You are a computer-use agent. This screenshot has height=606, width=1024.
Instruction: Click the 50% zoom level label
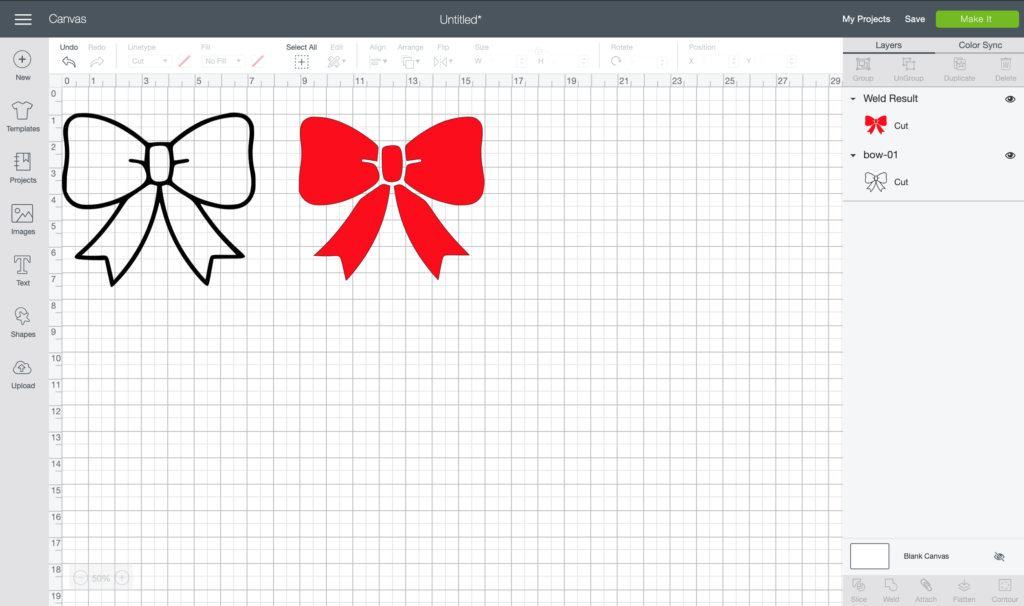click(101, 579)
